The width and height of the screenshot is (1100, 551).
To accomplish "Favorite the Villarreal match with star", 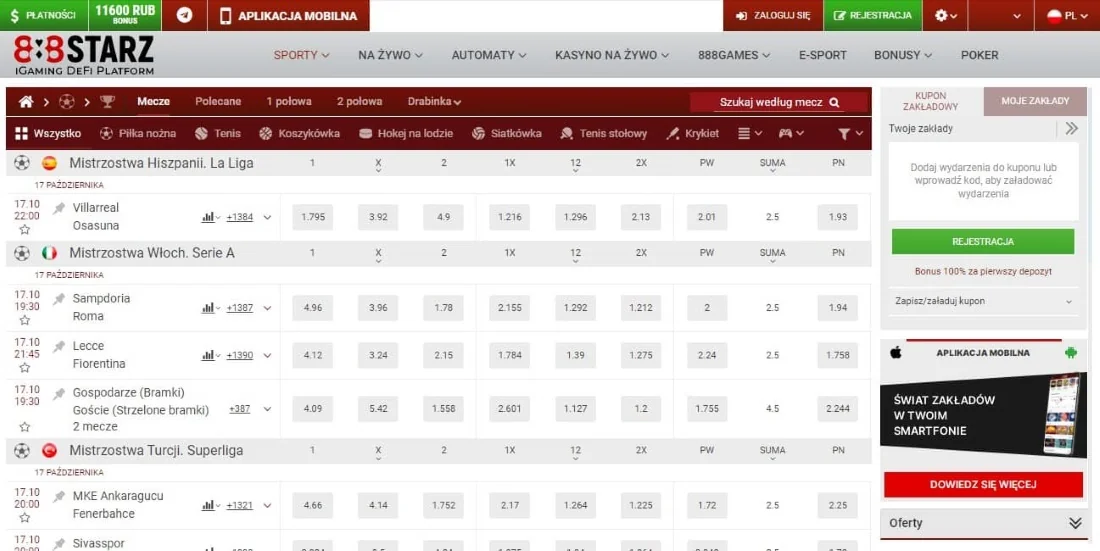I will pyautogui.click(x=24, y=230).
